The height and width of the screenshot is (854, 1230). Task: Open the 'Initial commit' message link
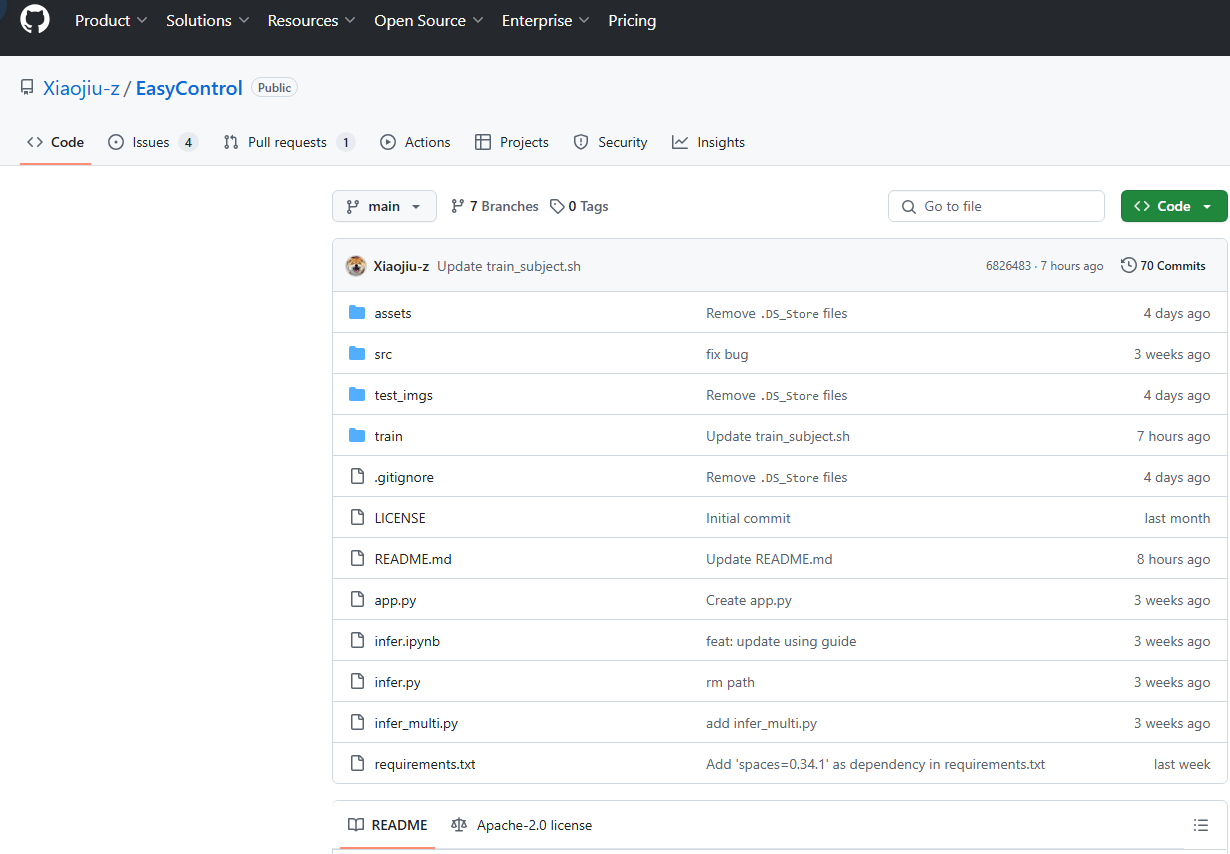(748, 518)
